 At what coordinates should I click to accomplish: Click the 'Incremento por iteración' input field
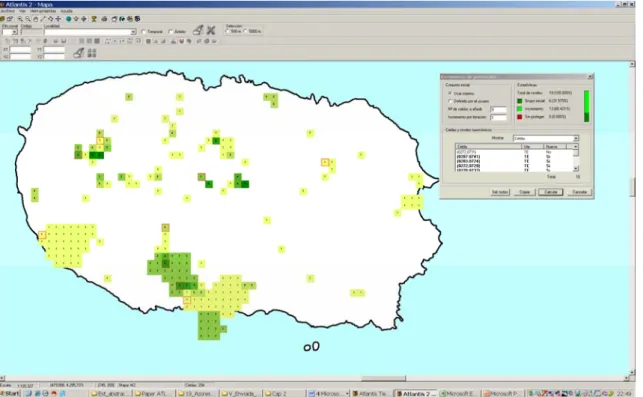498,117
